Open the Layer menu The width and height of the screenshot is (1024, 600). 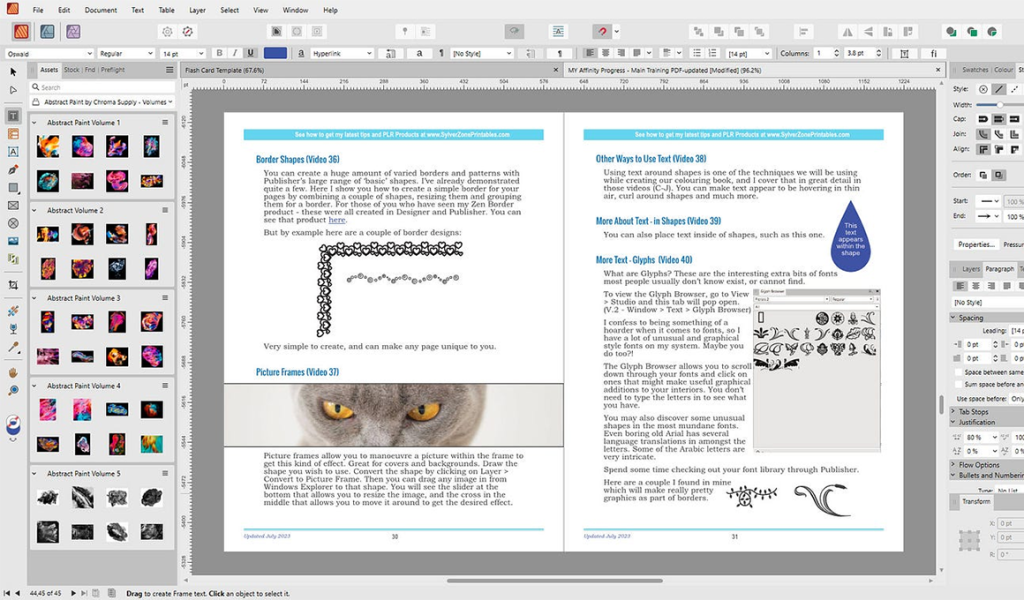(x=197, y=10)
